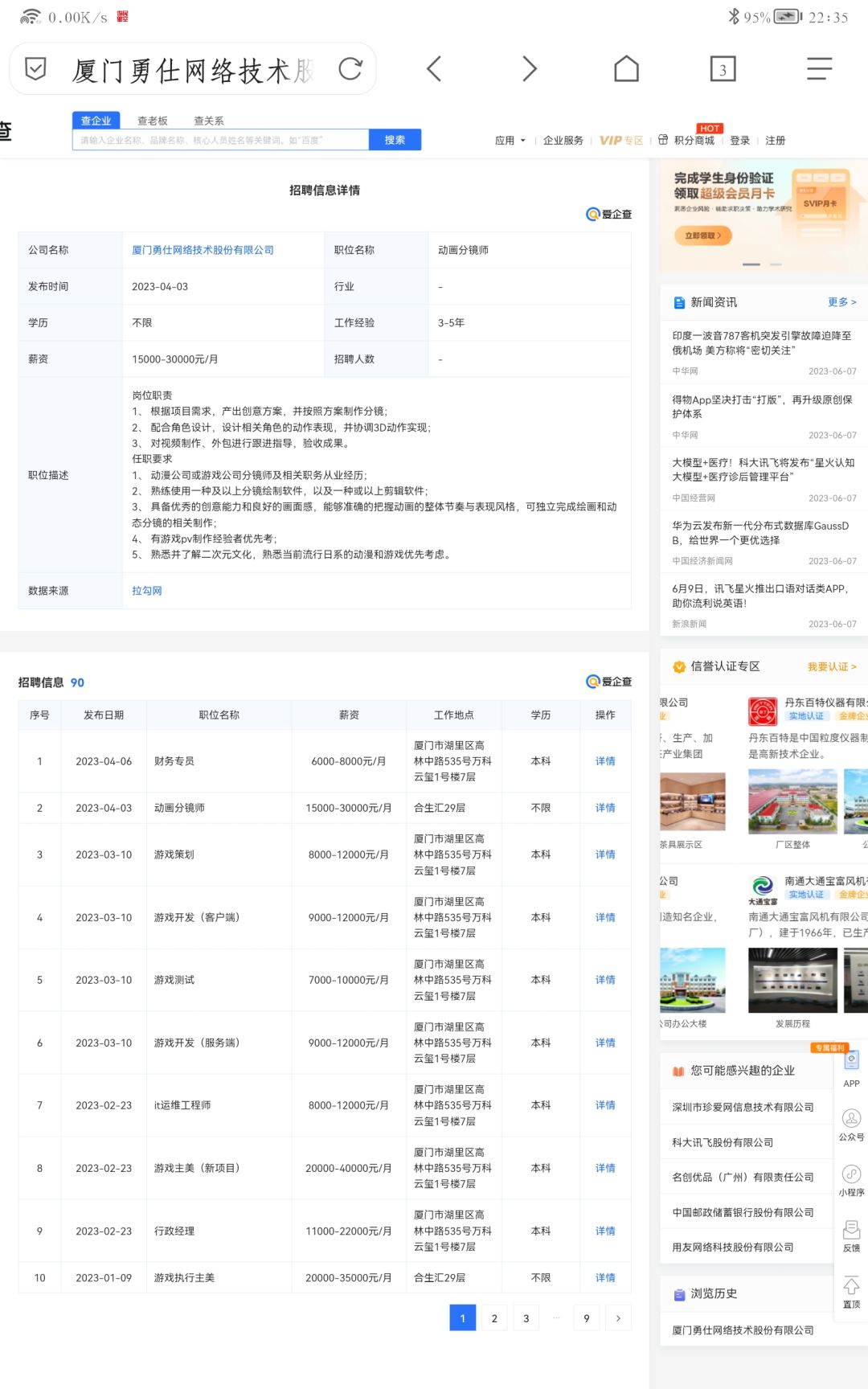Go to next page of job listings
Screen dimensions: 868x1389
tap(618, 1318)
